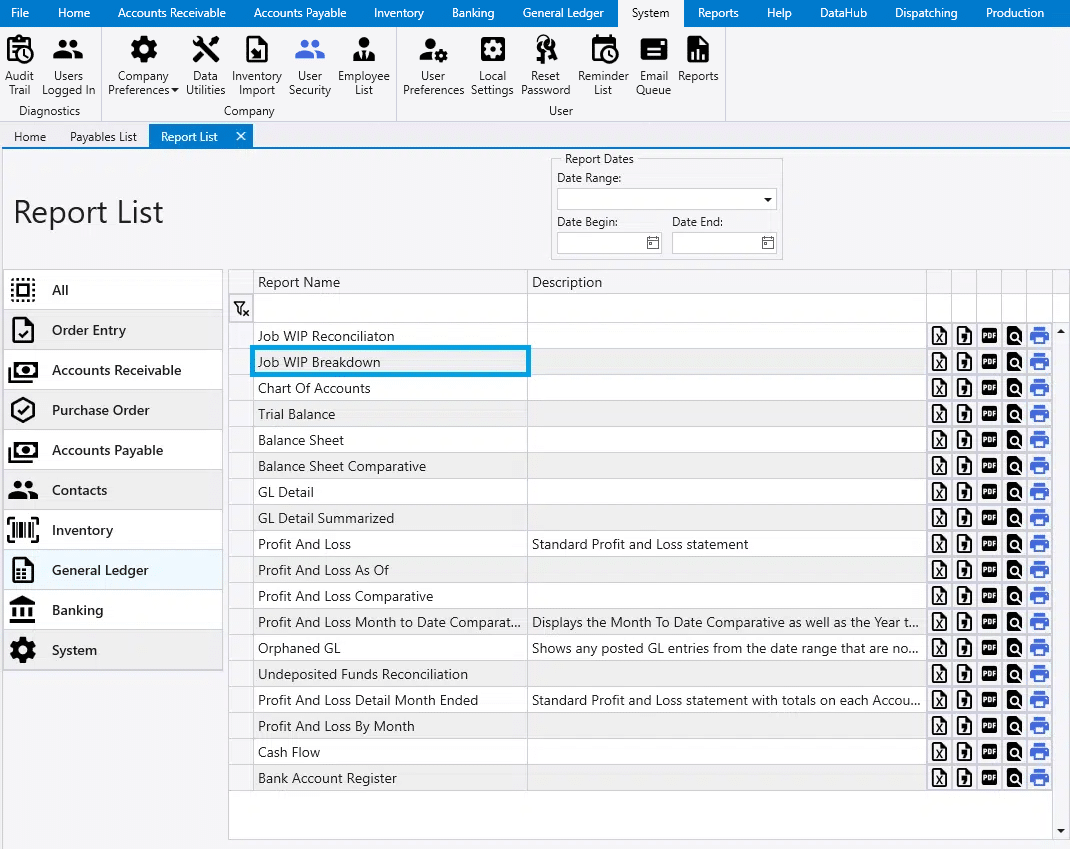Click the Description filter field
Viewport: 1070px width, 849px height.
click(727, 308)
